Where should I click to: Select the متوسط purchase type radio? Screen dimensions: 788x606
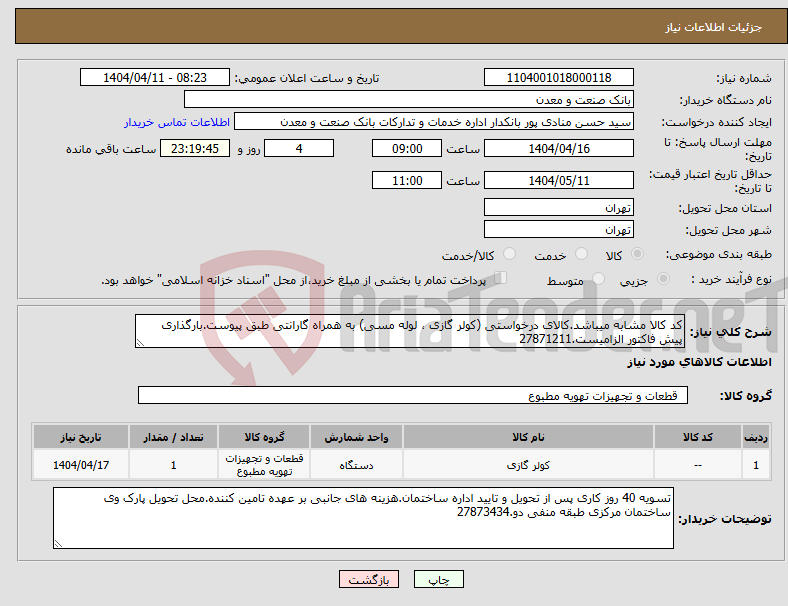coord(599,278)
